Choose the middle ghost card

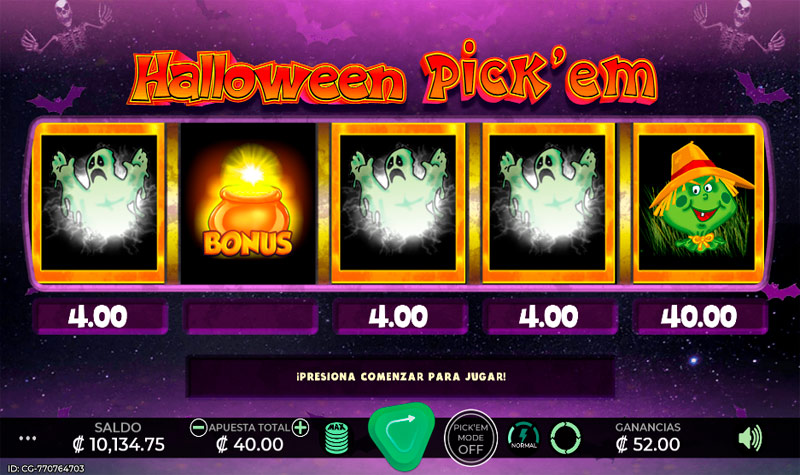pyautogui.click(x=398, y=203)
